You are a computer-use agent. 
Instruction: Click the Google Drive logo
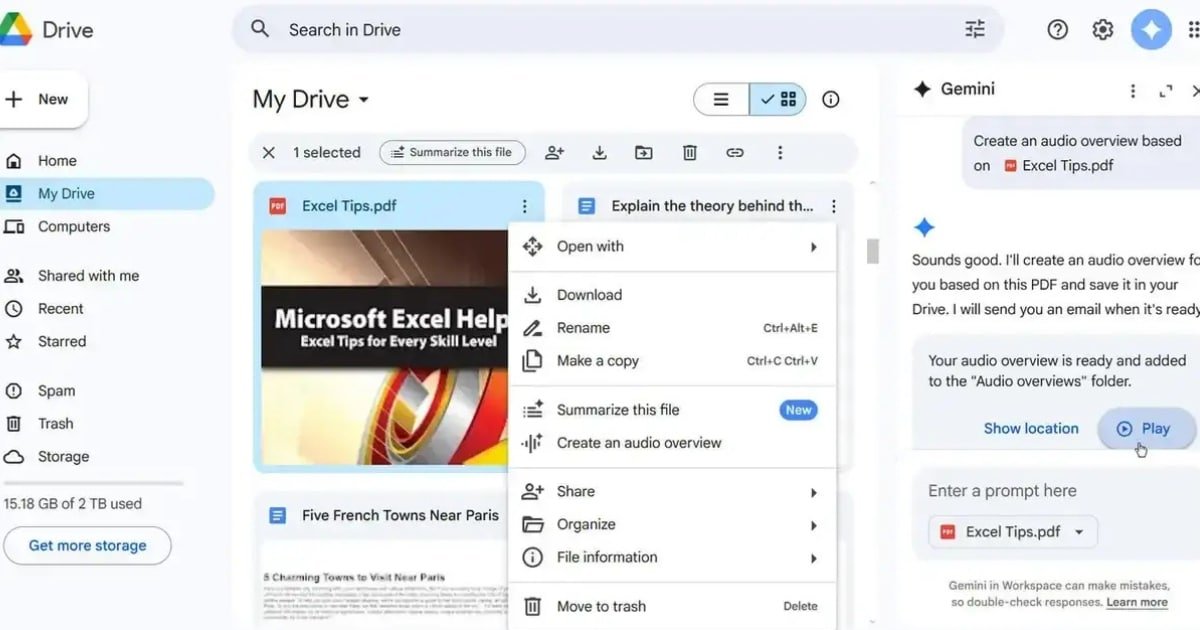click(16, 30)
